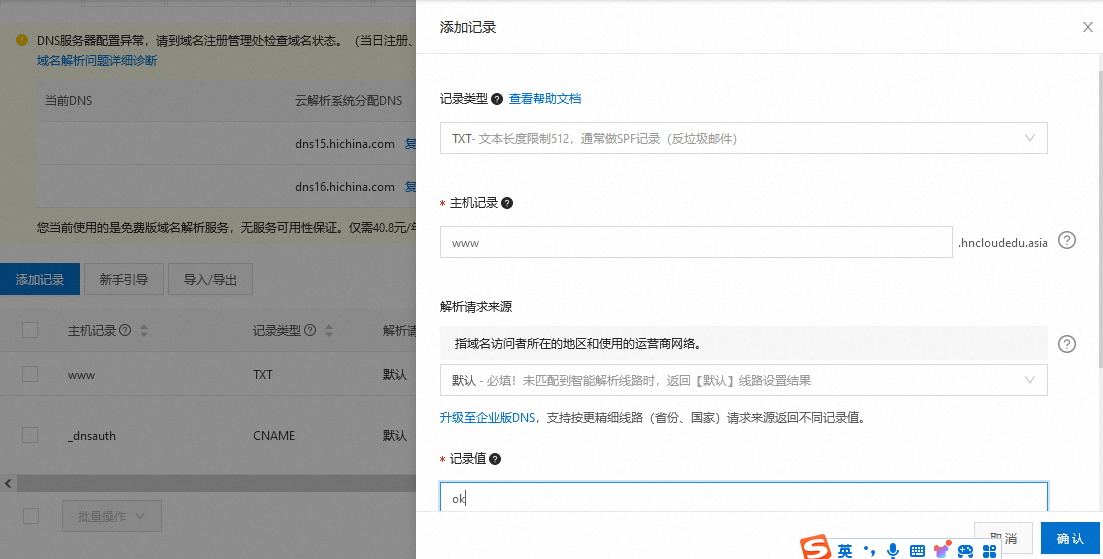Click Sogou voice input microphone icon
1103x559 pixels.
tap(893, 551)
